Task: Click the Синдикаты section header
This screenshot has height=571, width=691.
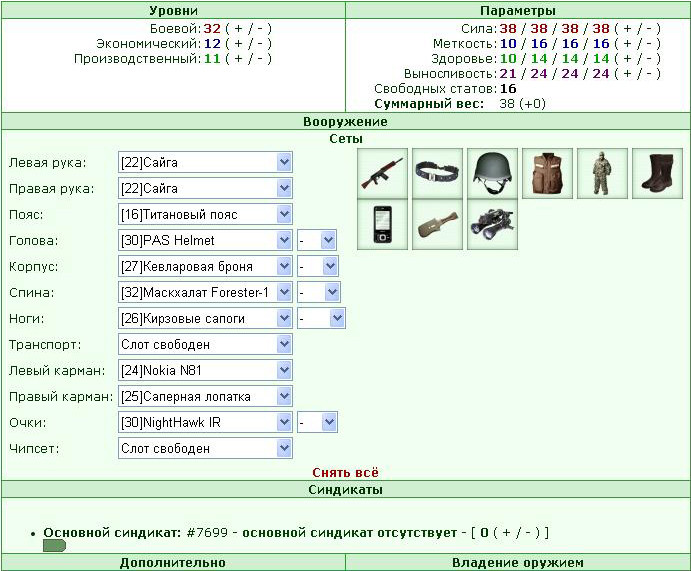Action: [346, 489]
